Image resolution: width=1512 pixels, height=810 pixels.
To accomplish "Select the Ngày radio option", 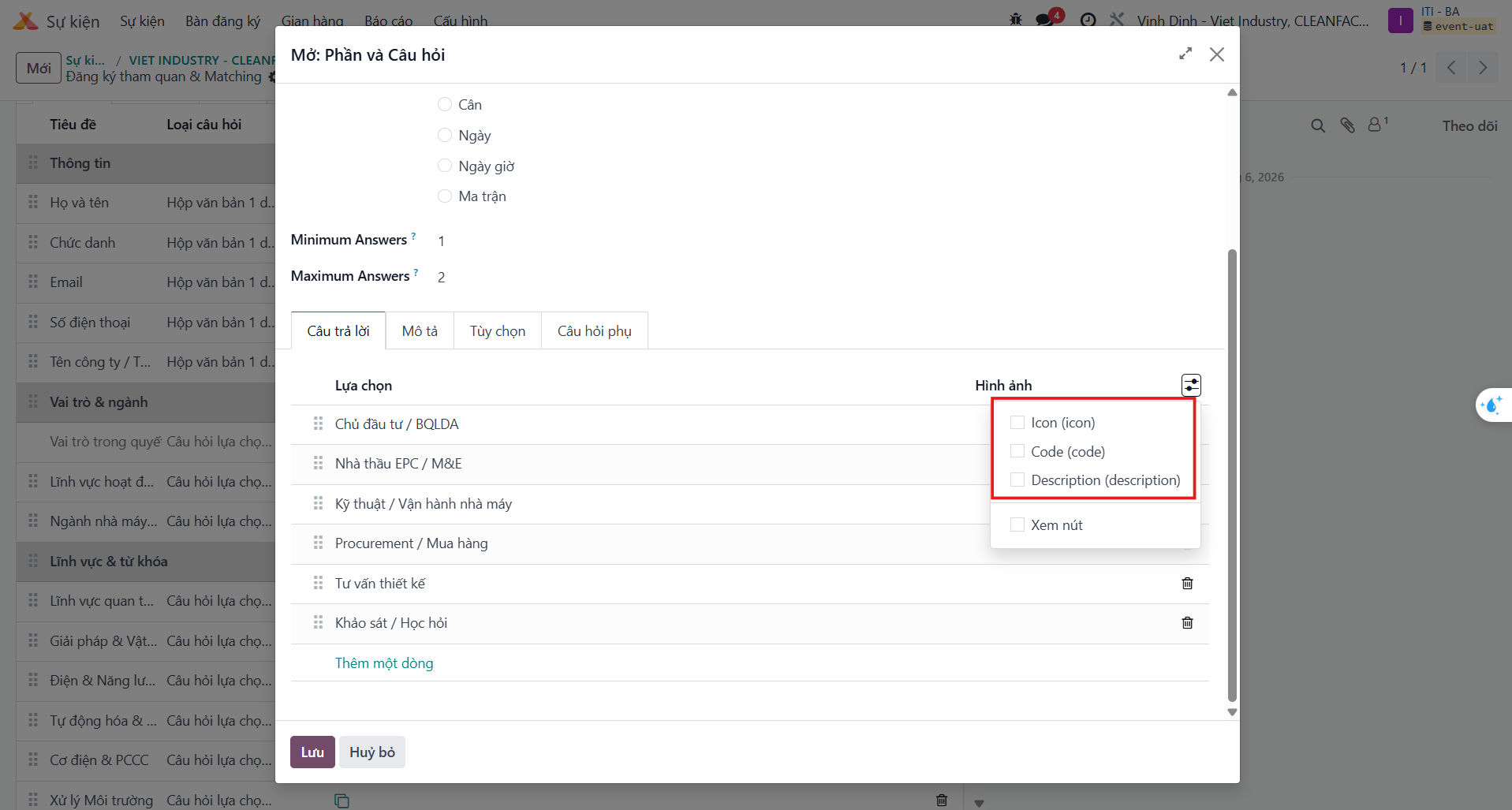I will [x=445, y=135].
